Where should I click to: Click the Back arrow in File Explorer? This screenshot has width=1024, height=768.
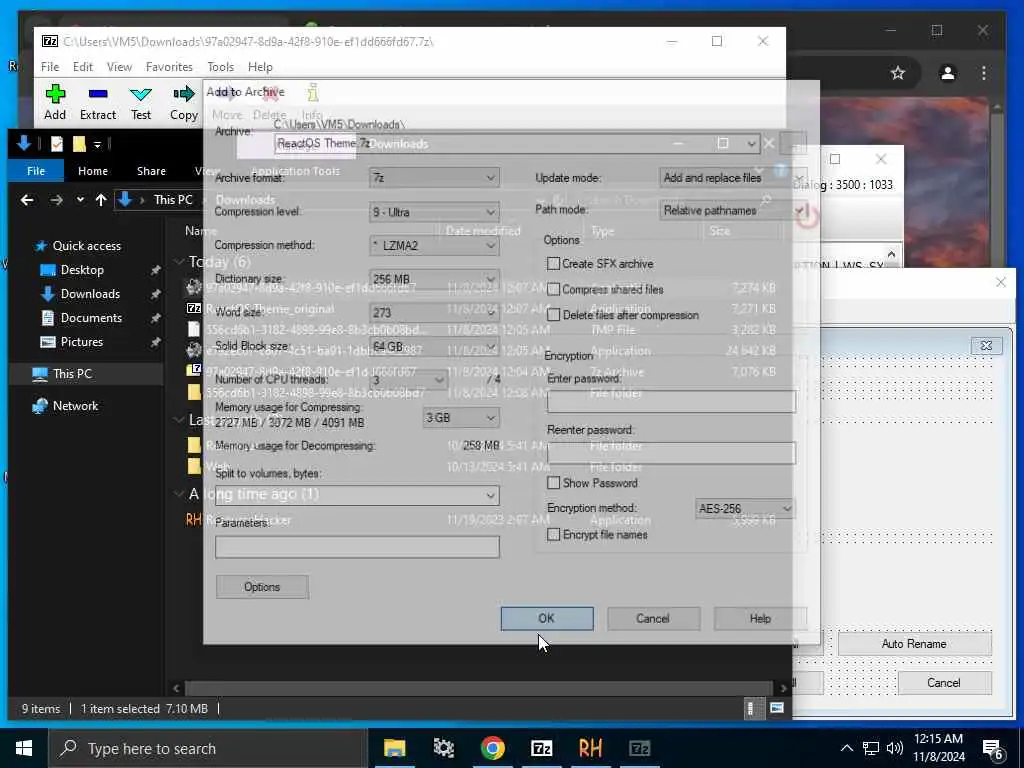27,200
